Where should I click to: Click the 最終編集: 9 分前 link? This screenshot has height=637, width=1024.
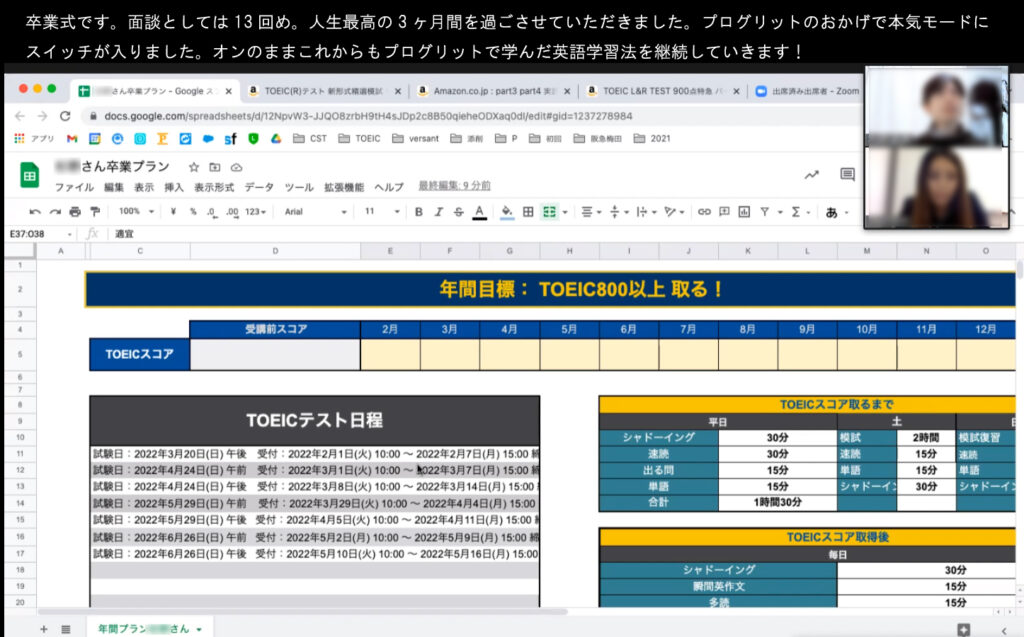click(x=455, y=186)
